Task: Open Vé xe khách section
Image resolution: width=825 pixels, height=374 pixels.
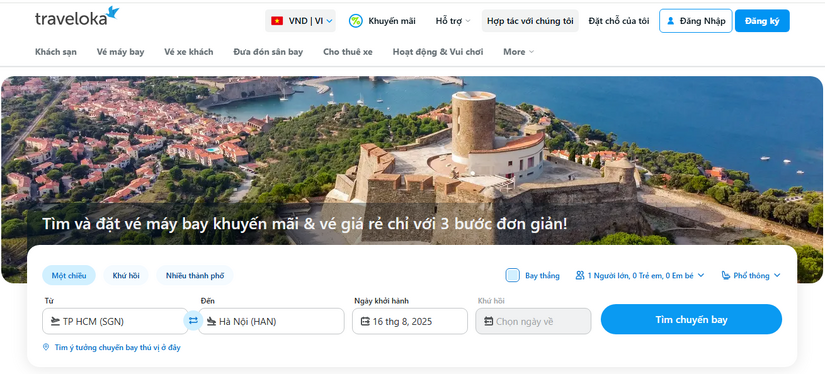Action: point(189,52)
